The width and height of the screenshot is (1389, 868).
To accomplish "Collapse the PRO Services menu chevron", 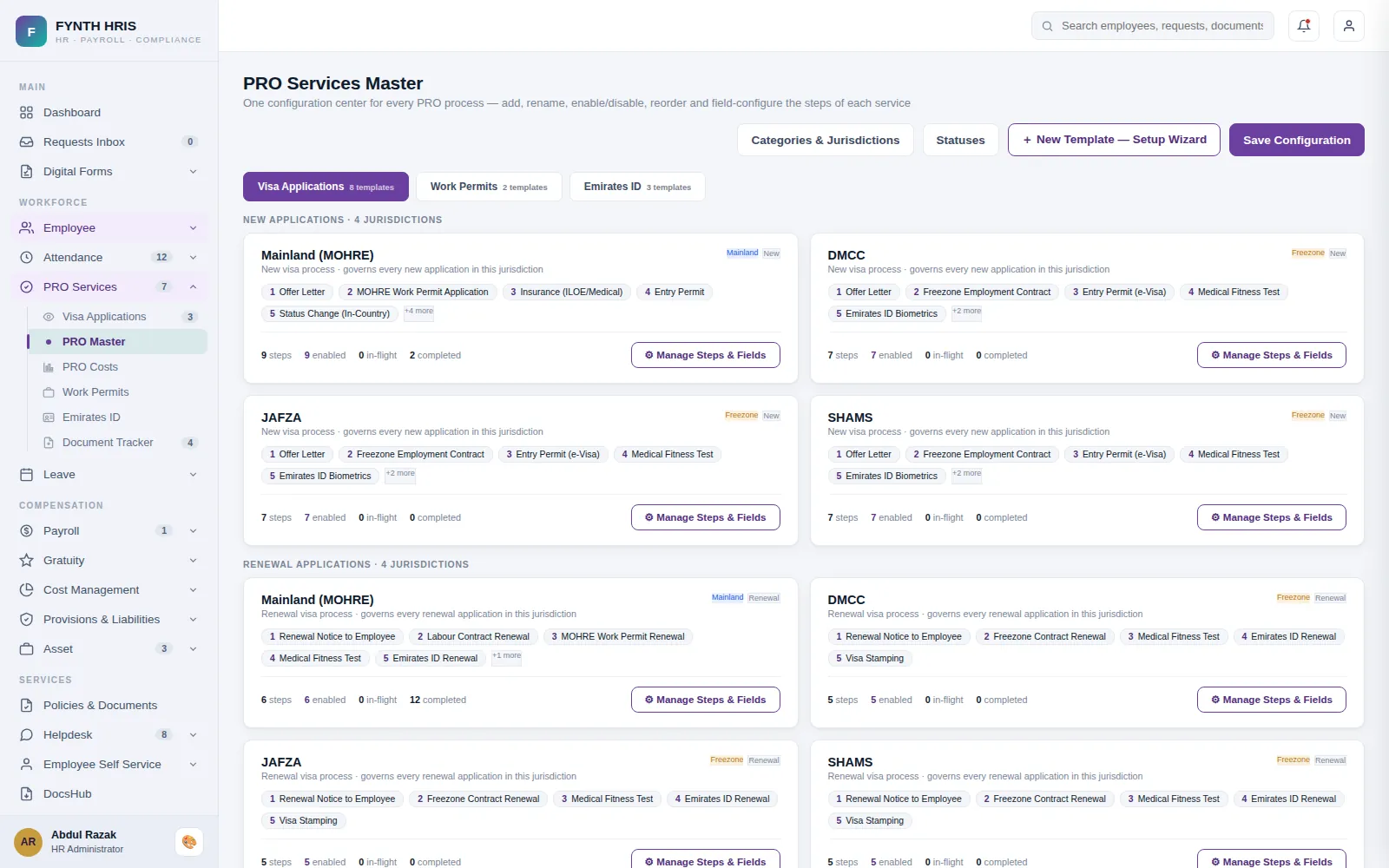I will click(x=193, y=287).
